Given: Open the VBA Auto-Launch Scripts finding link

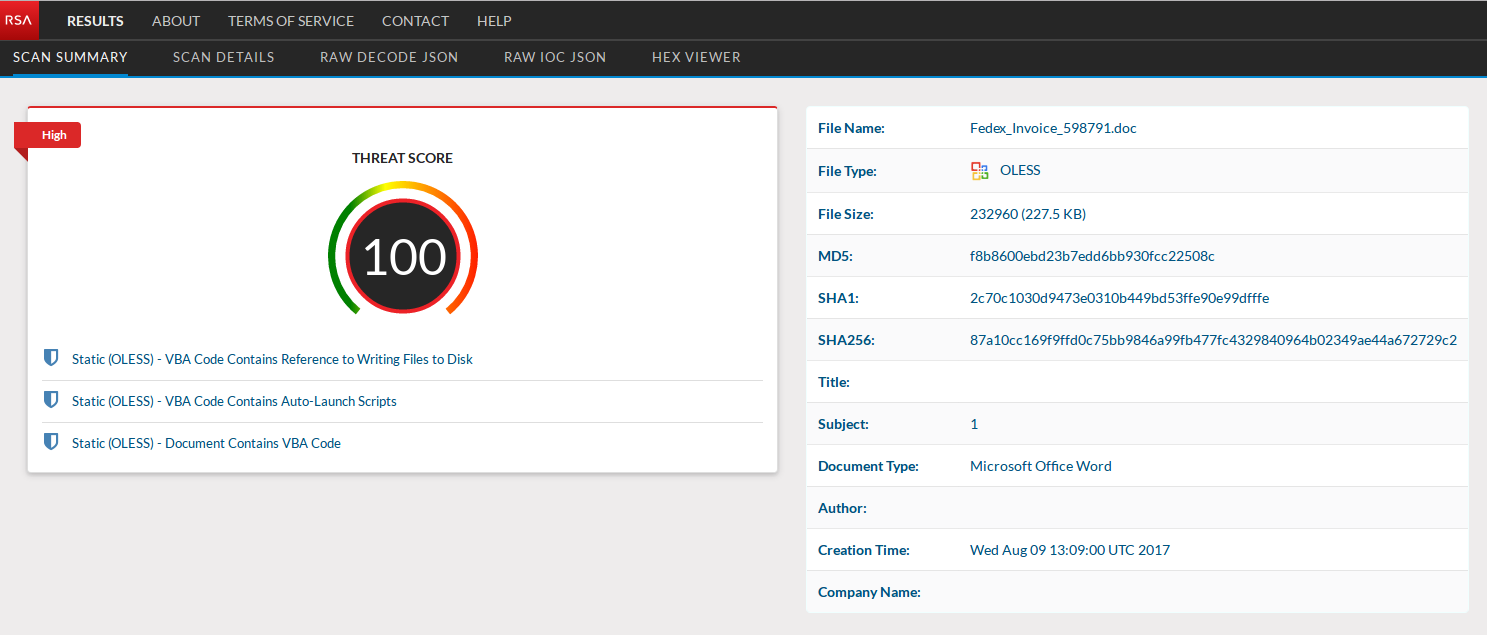Looking at the screenshot, I should click(x=234, y=401).
